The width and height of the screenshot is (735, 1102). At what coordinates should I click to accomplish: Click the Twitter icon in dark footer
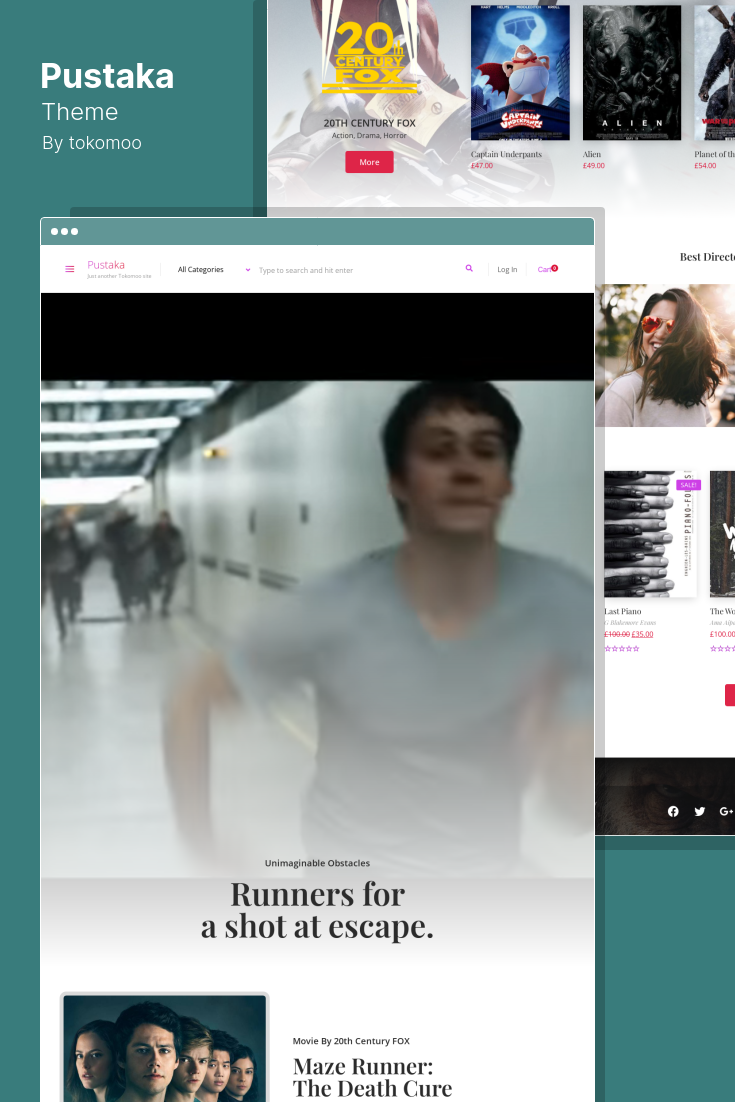pyautogui.click(x=700, y=811)
